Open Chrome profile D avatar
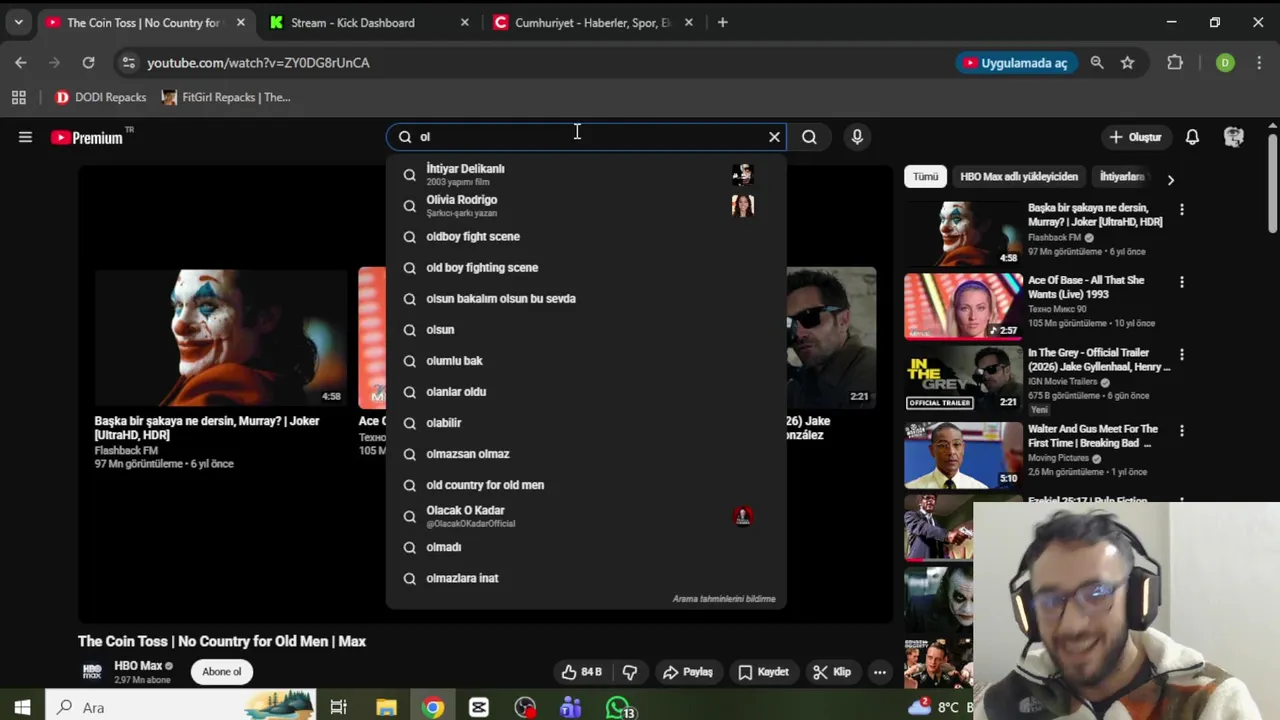 pyautogui.click(x=1225, y=62)
